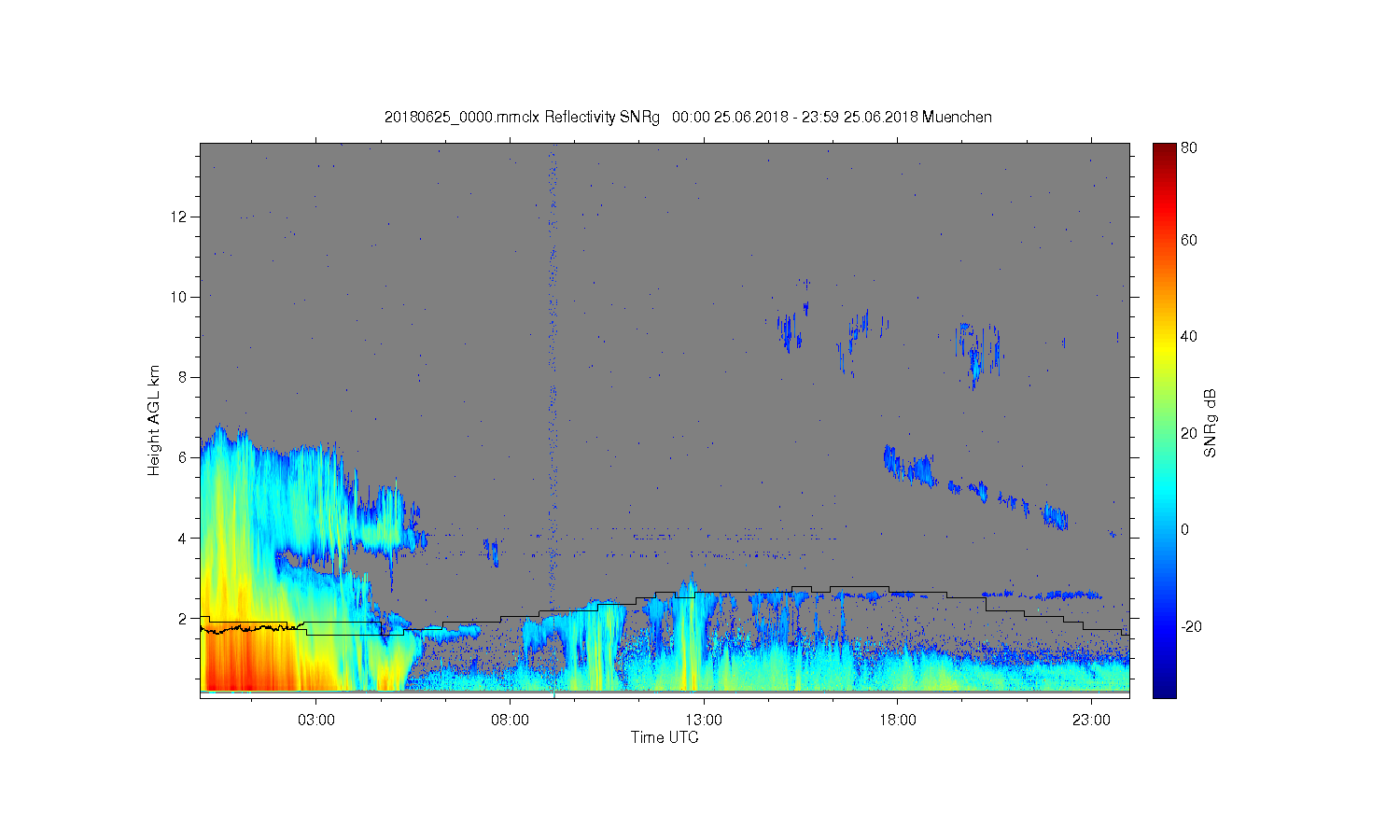The width and height of the screenshot is (1400, 840).
Task: Click the plot title text at top
Action: pos(688,117)
